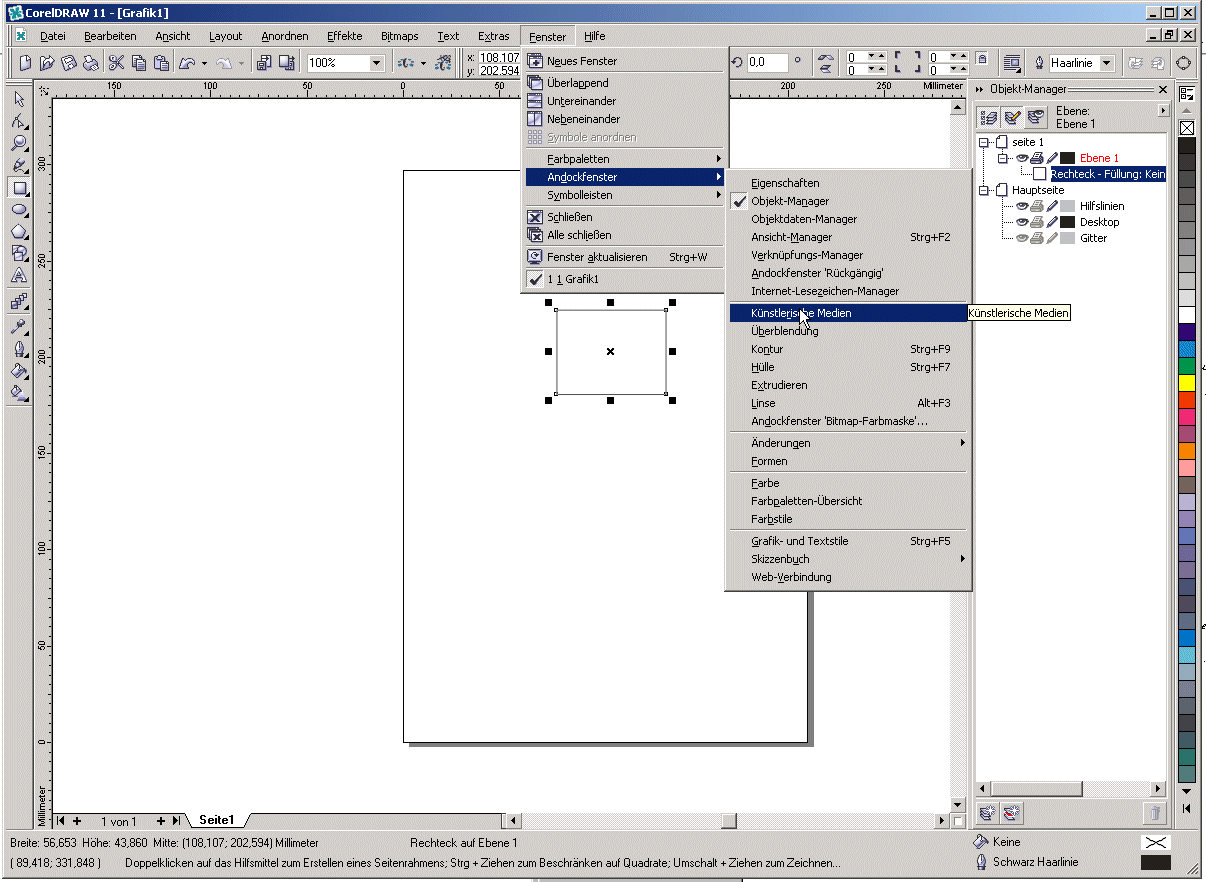Viewport: 1206px width, 882px height.
Task: Open the Haarlinie outline width dropdown
Action: [x=1107, y=63]
